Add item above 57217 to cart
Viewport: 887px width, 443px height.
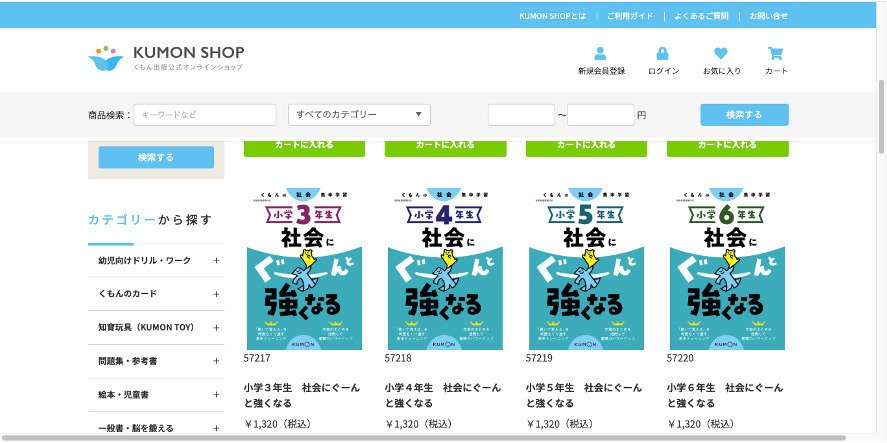click(x=304, y=147)
